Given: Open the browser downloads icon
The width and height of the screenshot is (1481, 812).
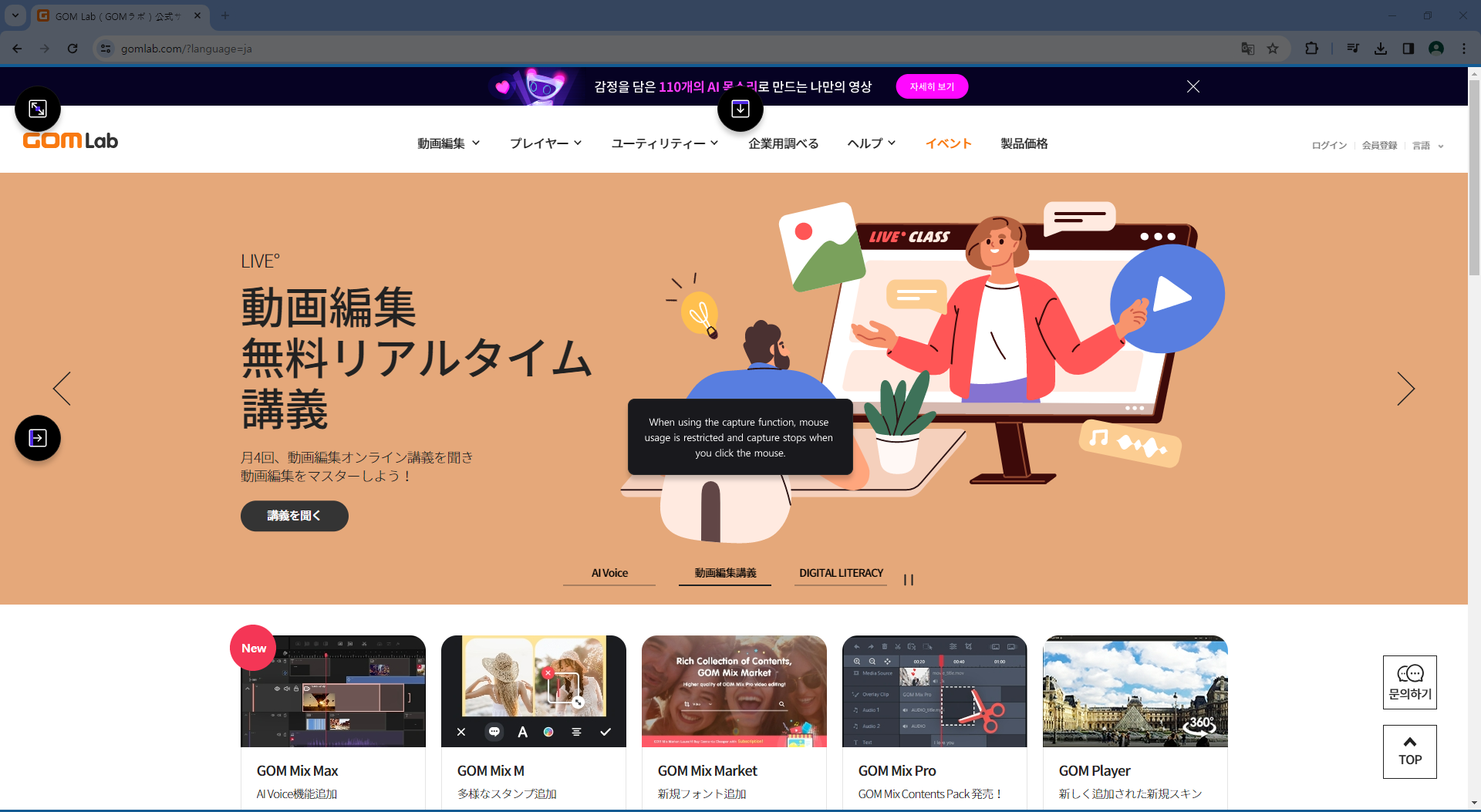Looking at the screenshot, I should [x=1381, y=49].
